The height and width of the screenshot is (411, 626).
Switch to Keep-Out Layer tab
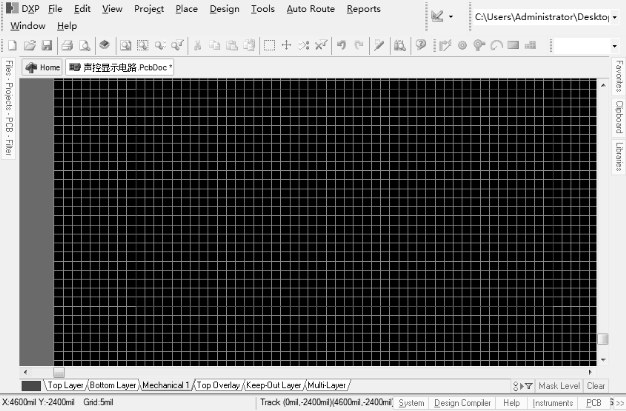273,385
